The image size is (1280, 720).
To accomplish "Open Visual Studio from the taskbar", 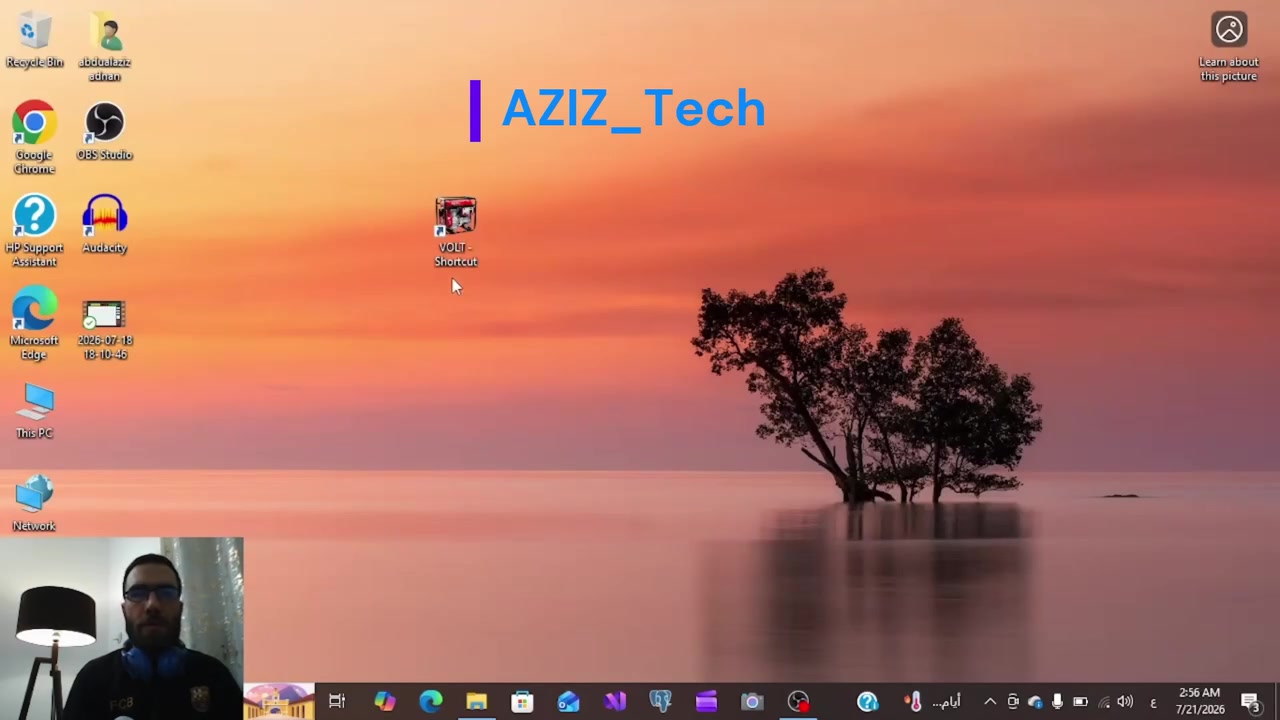I will [x=614, y=702].
